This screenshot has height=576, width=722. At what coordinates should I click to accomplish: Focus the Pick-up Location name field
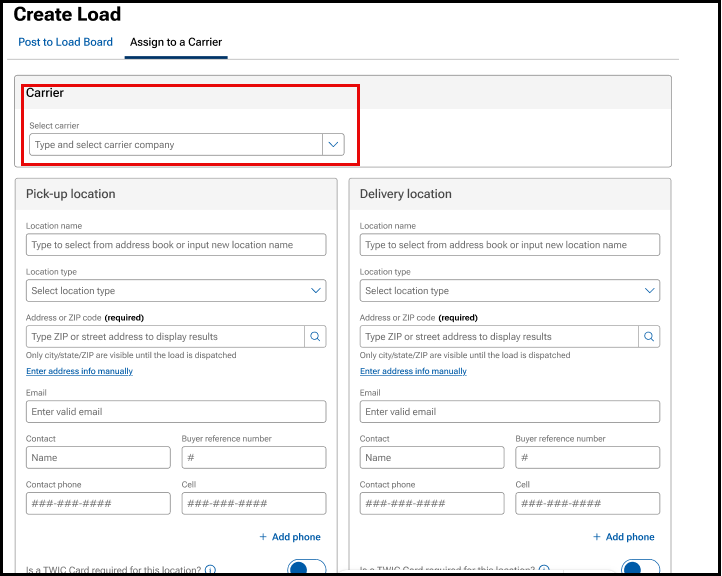coord(176,245)
